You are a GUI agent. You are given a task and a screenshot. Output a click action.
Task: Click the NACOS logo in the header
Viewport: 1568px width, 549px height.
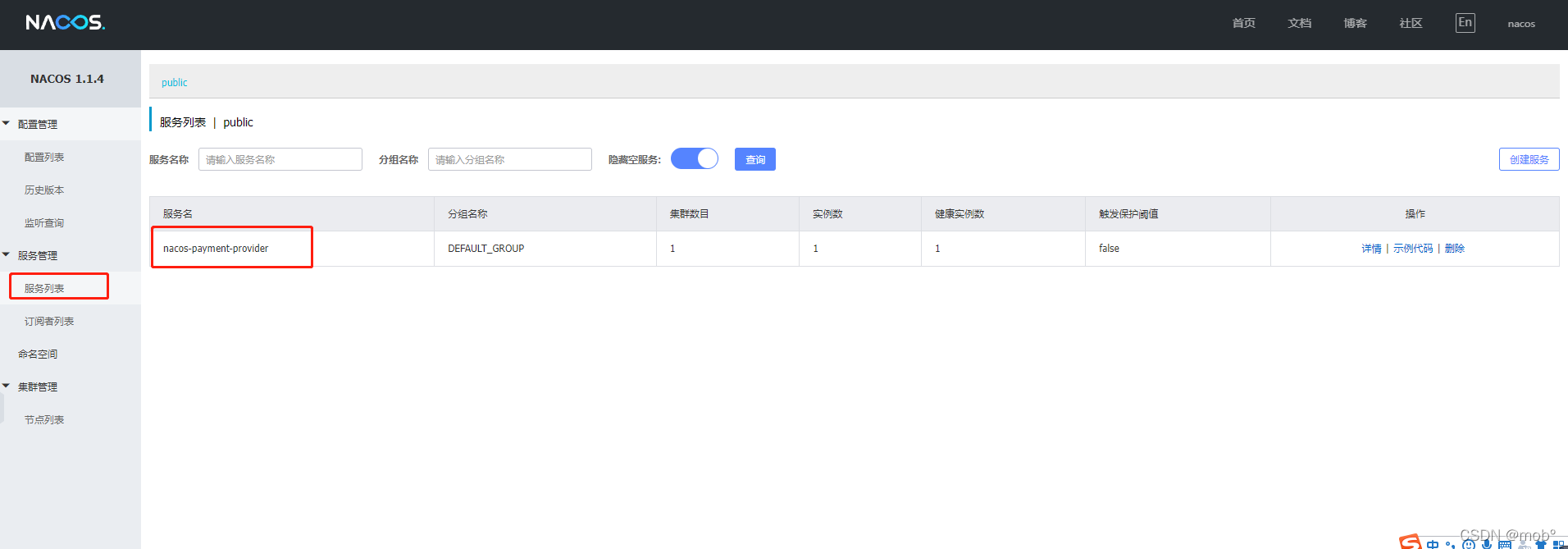click(65, 22)
